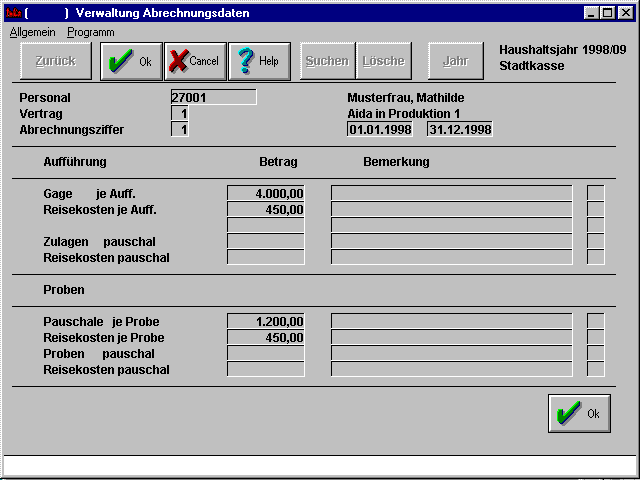The width and height of the screenshot is (640, 480).
Task: Select the Vertrag number field
Action: pos(180,114)
